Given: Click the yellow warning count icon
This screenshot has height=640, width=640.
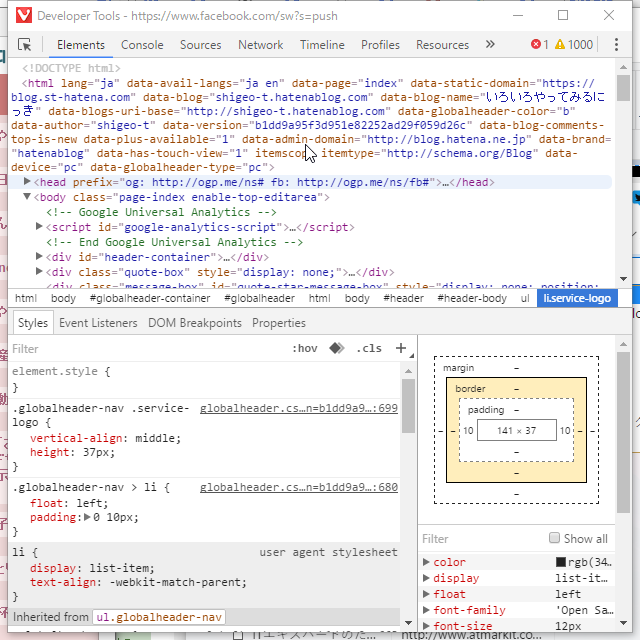Looking at the screenshot, I should click(560, 44).
